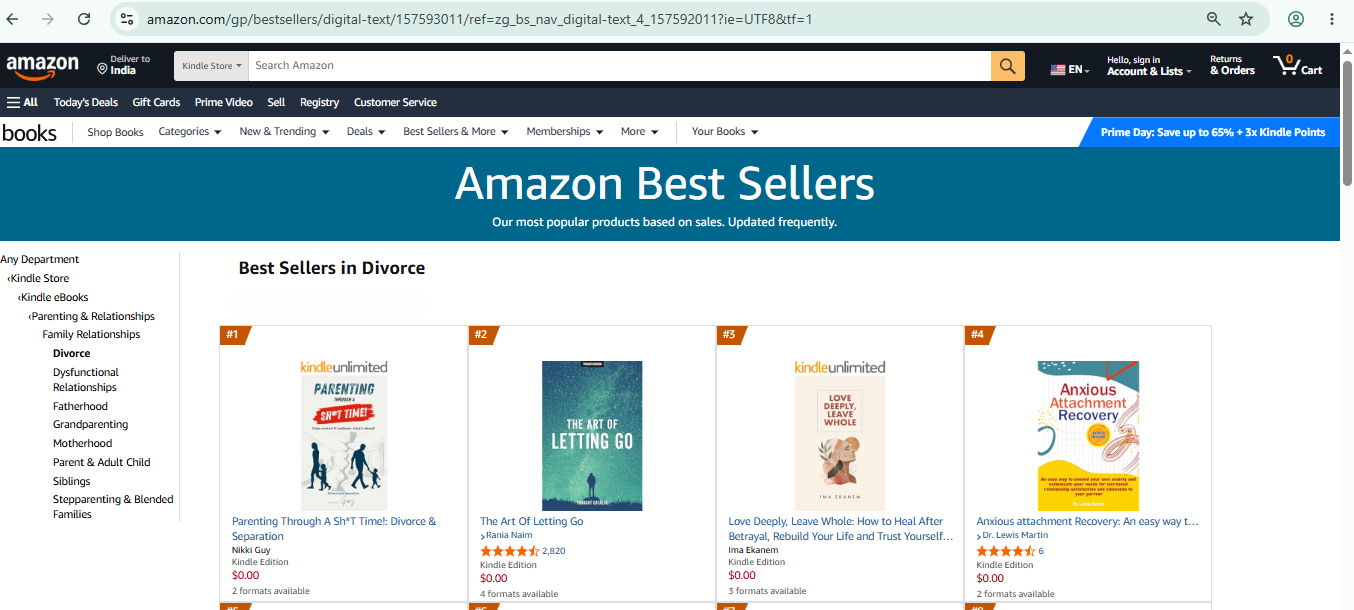Viewport: 1354px width, 610px height.
Task: Open the Chrome profile icon
Action: coord(1296,19)
